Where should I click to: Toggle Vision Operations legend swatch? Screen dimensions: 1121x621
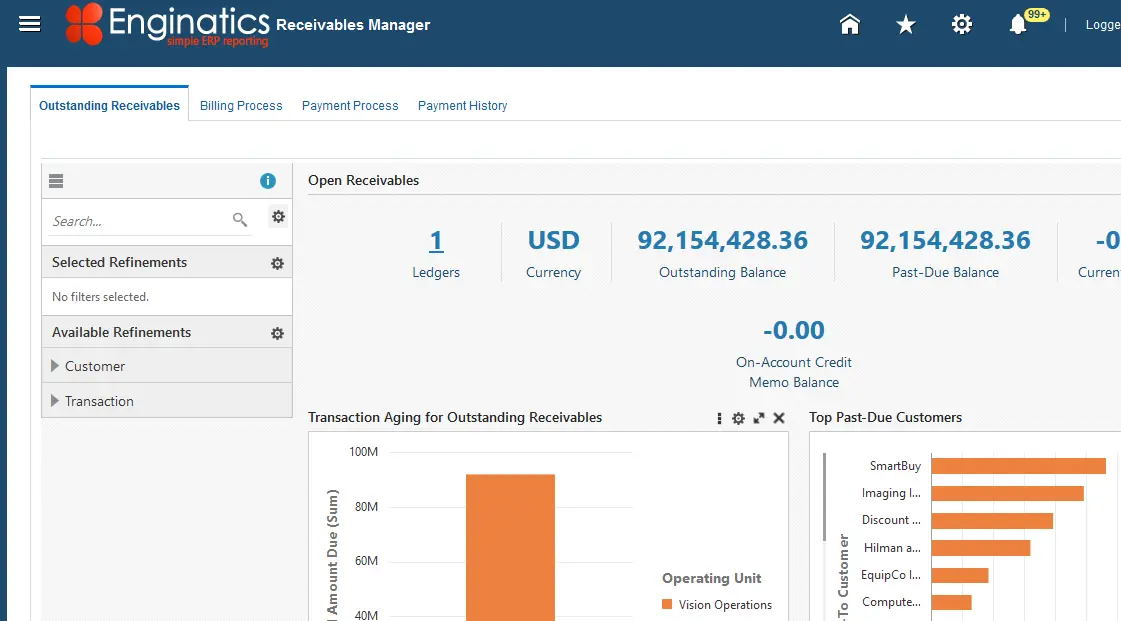pyautogui.click(x=667, y=604)
